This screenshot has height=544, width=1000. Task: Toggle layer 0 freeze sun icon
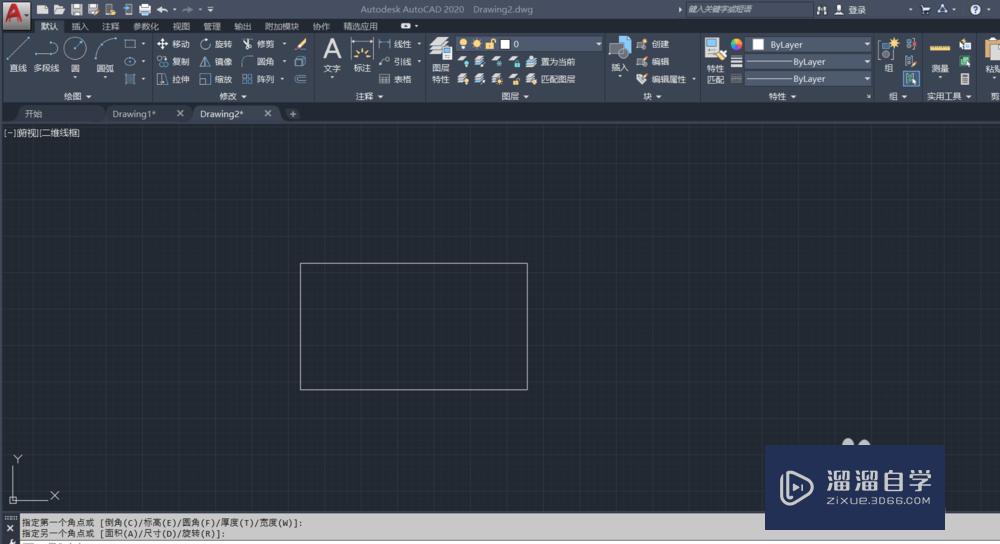tap(476, 44)
